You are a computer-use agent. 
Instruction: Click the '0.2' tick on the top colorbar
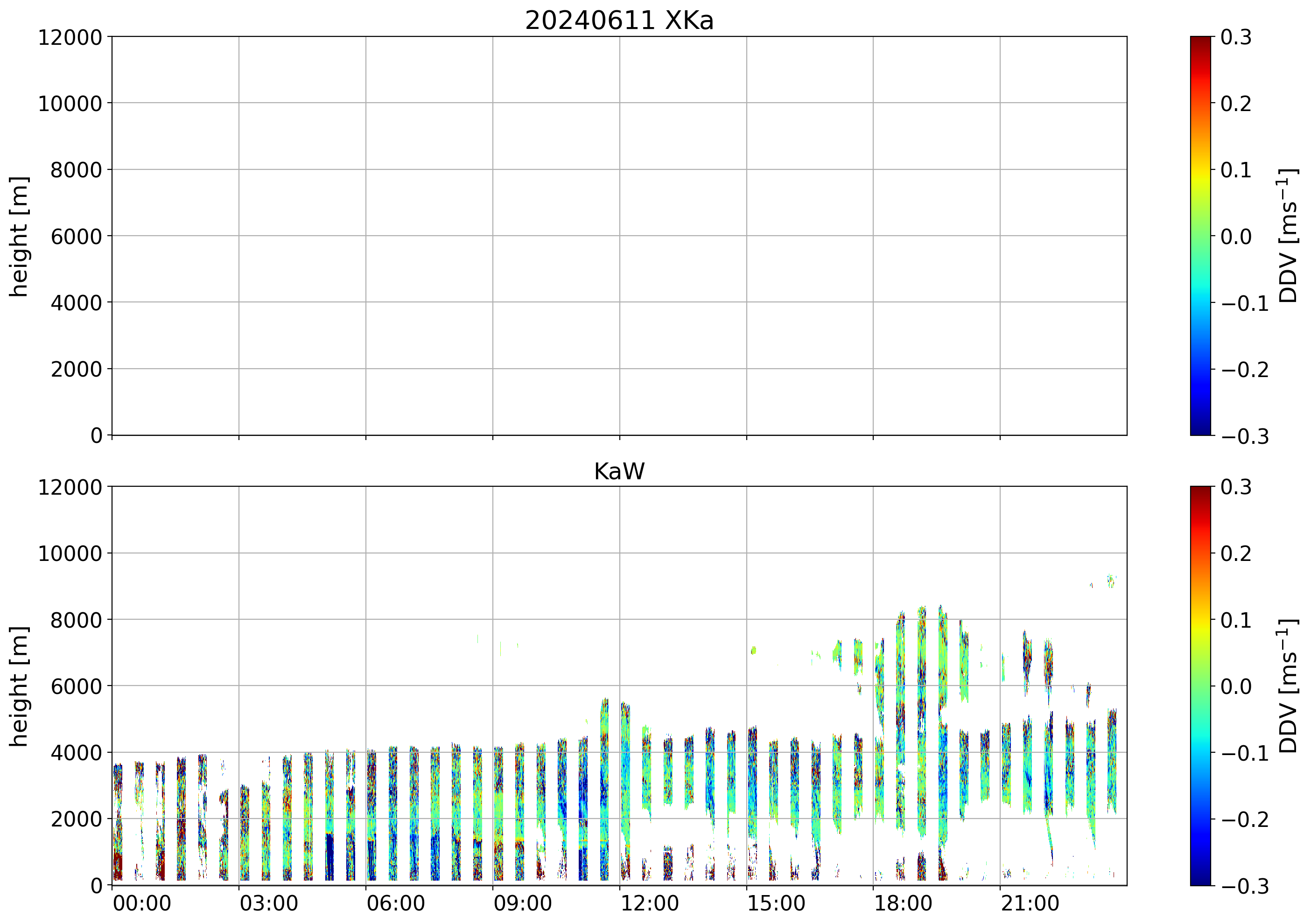[x=1236, y=104]
